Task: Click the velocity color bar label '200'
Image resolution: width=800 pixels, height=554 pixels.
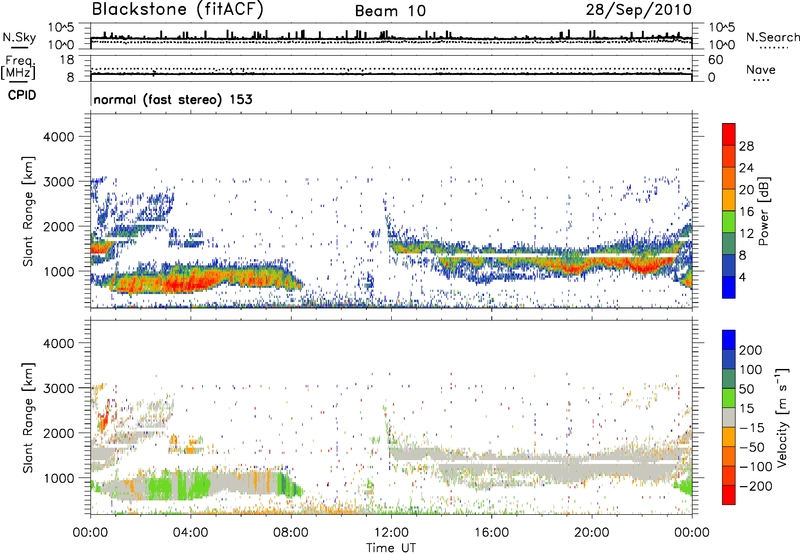Action: coord(751,350)
